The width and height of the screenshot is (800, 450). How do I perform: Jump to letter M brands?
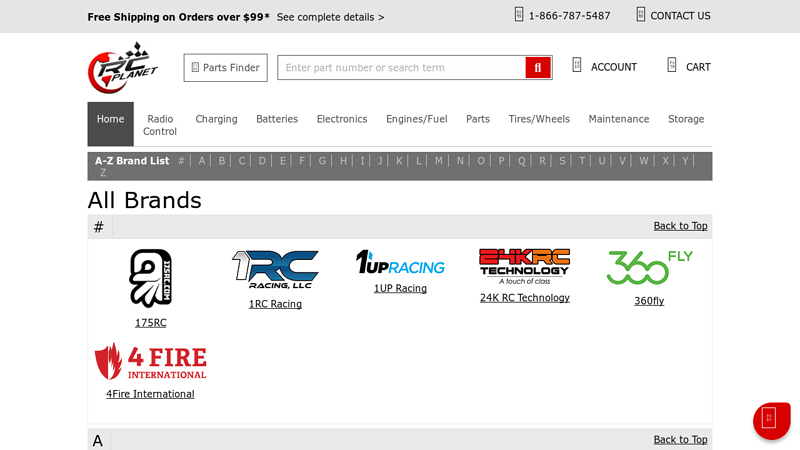(439, 161)
